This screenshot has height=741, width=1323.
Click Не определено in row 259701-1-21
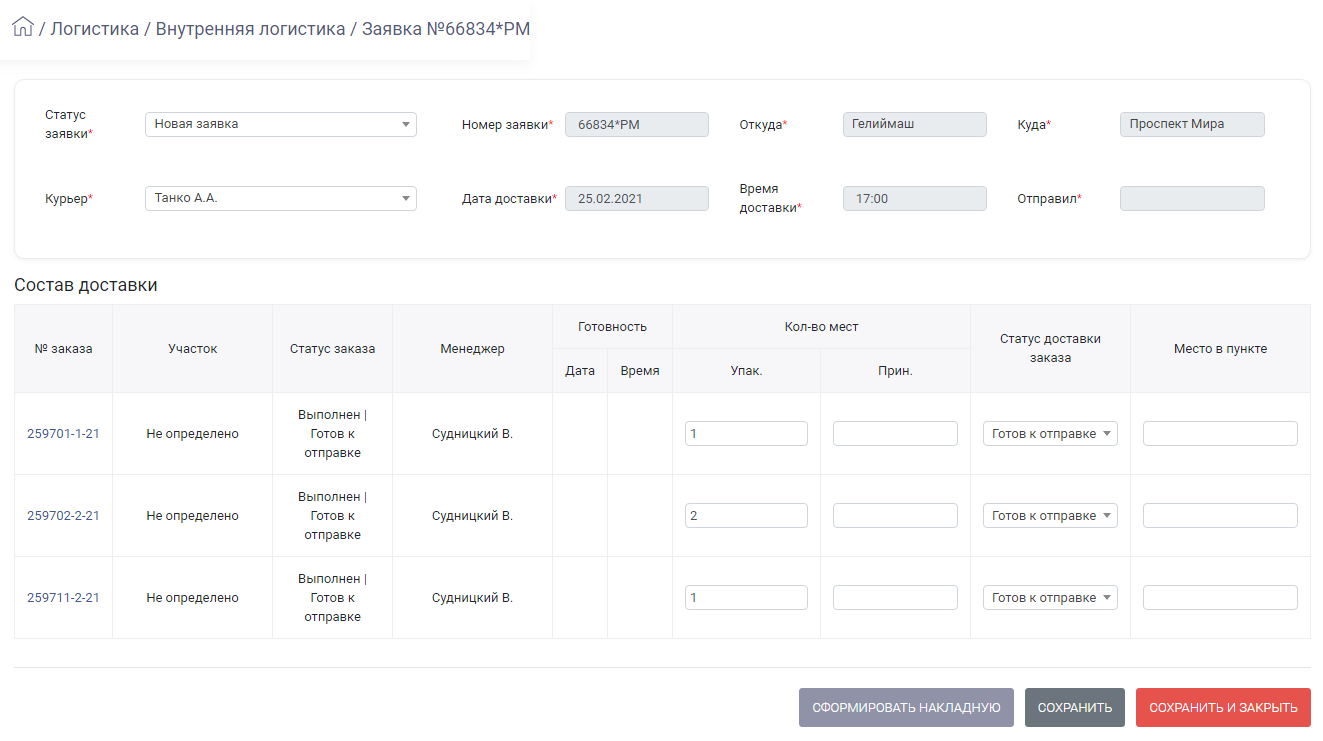[192, 434]
